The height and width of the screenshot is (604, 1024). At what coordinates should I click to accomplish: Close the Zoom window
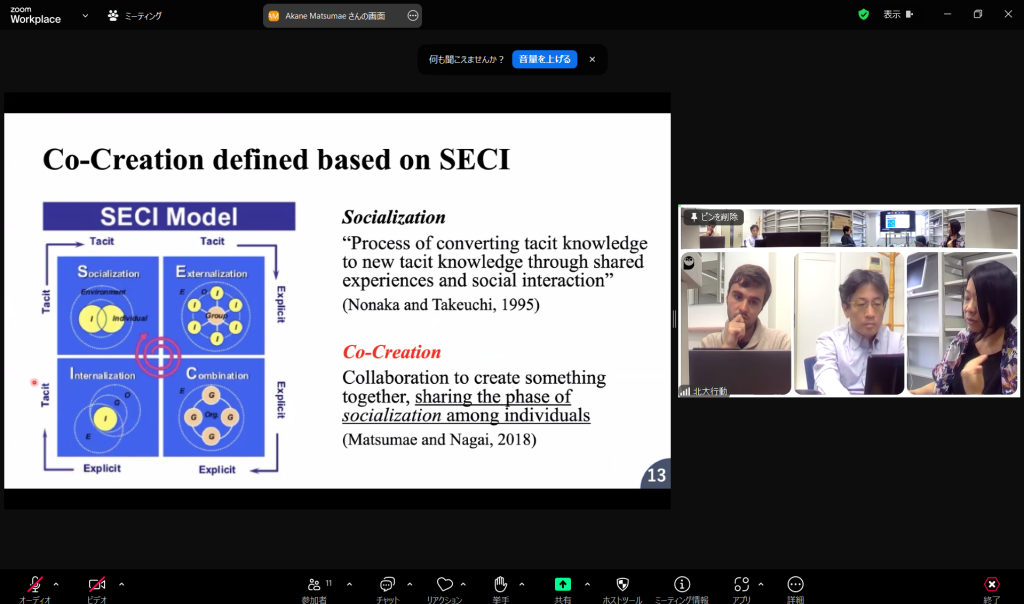pyautogui.click(x=1008, y=14)
